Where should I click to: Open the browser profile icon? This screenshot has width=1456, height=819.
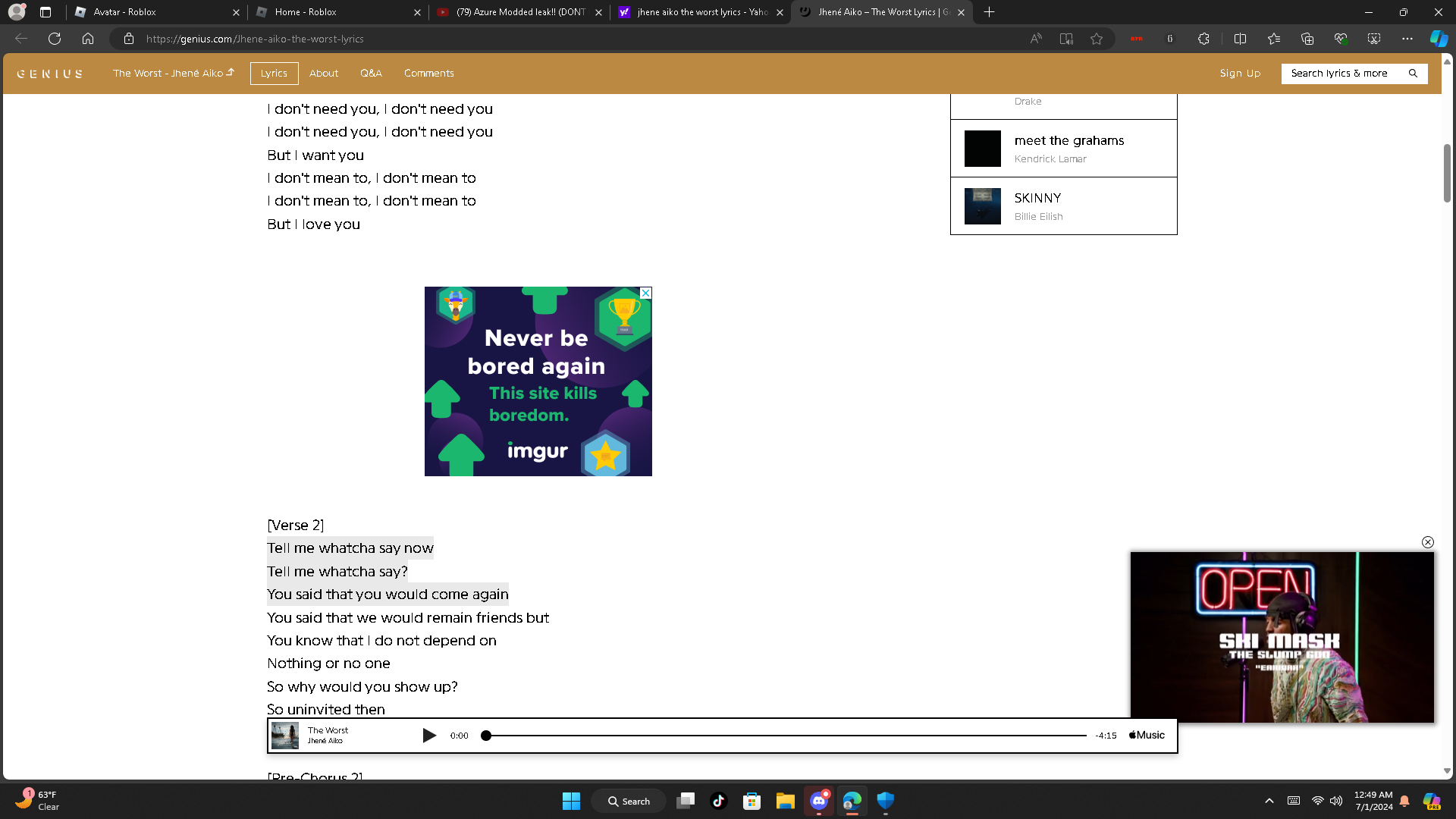click(x=17, y=12)
